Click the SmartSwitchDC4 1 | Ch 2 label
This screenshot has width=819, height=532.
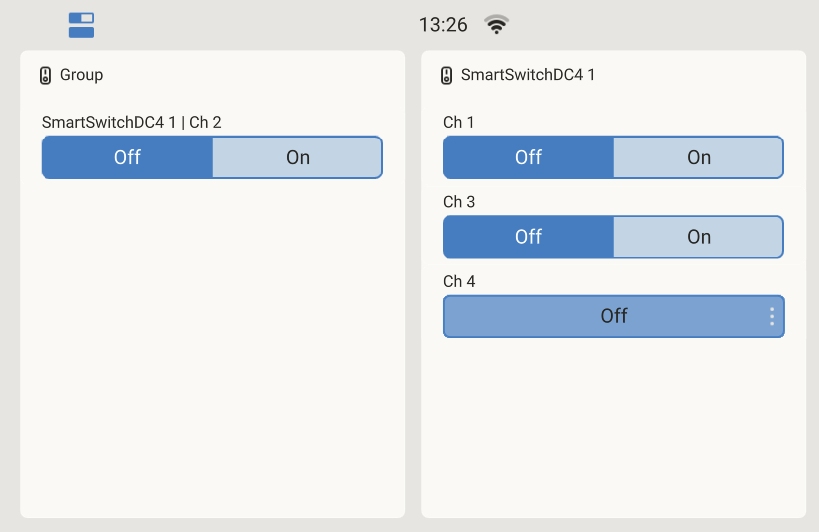pos(131,123)
